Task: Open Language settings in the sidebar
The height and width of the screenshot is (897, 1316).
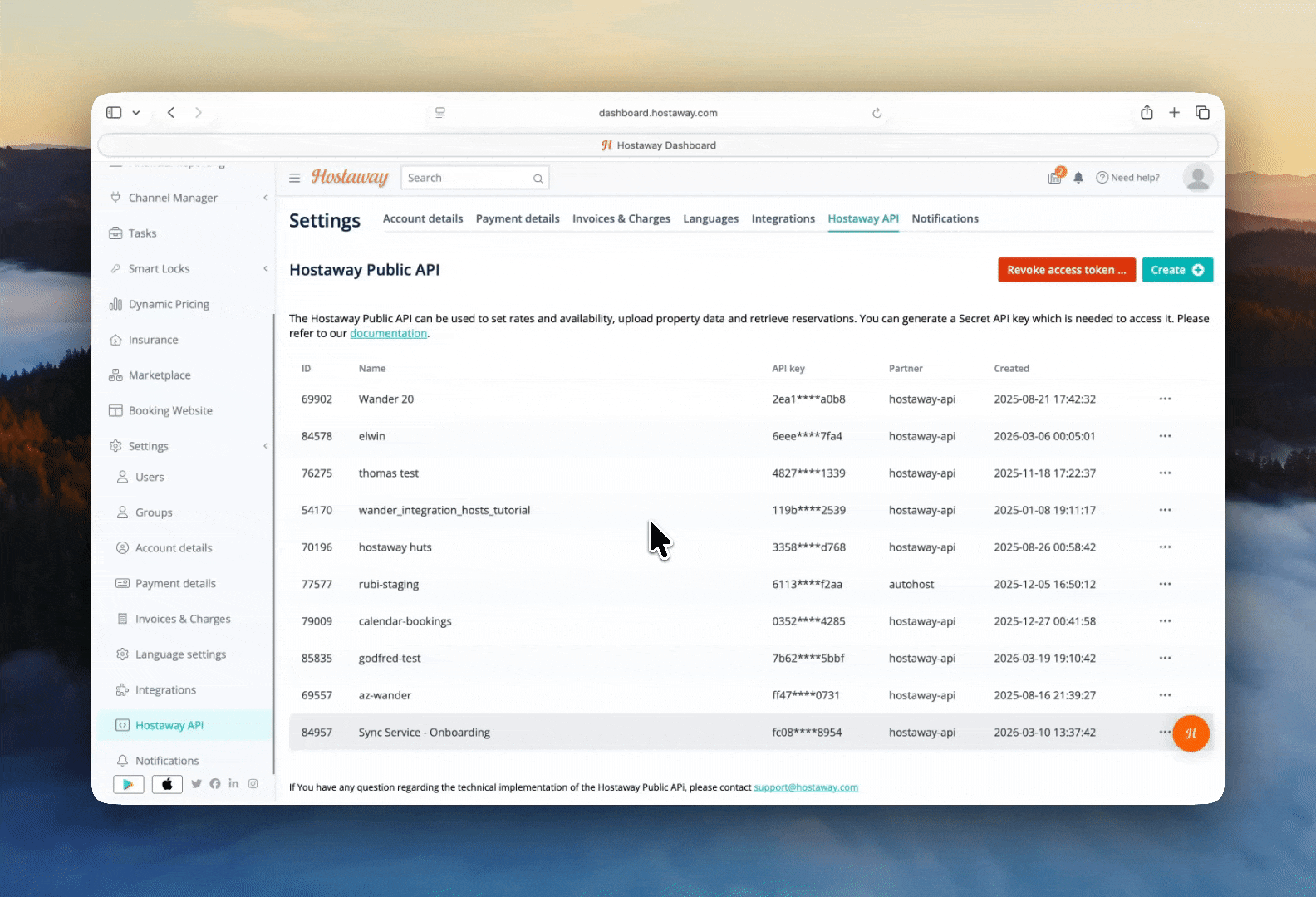Action: (x=180, y=654)
